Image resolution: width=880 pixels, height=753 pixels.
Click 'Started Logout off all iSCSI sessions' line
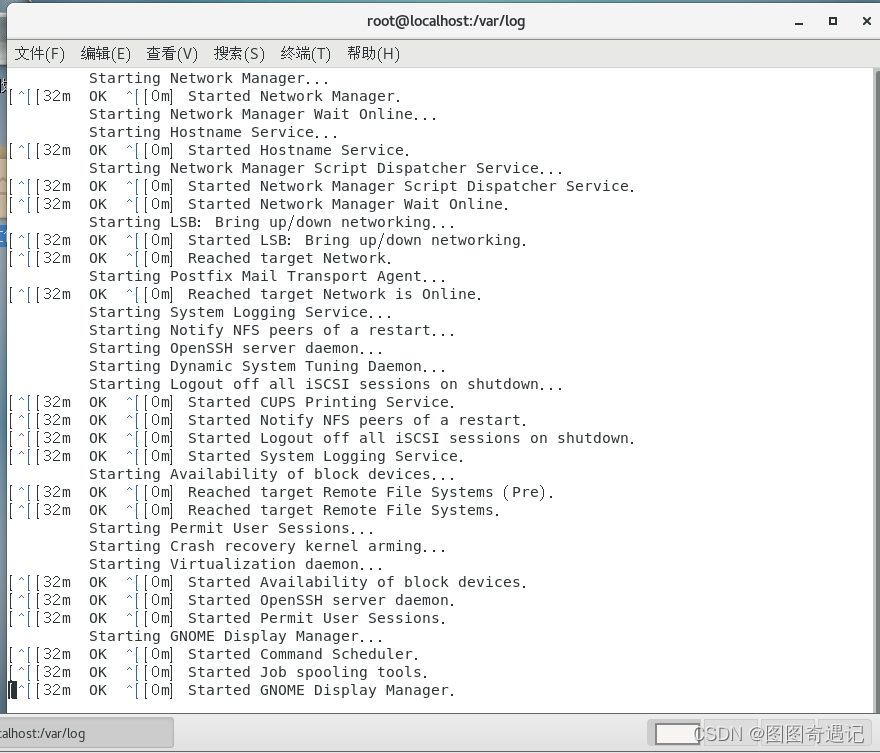click(x=411, y=438)
